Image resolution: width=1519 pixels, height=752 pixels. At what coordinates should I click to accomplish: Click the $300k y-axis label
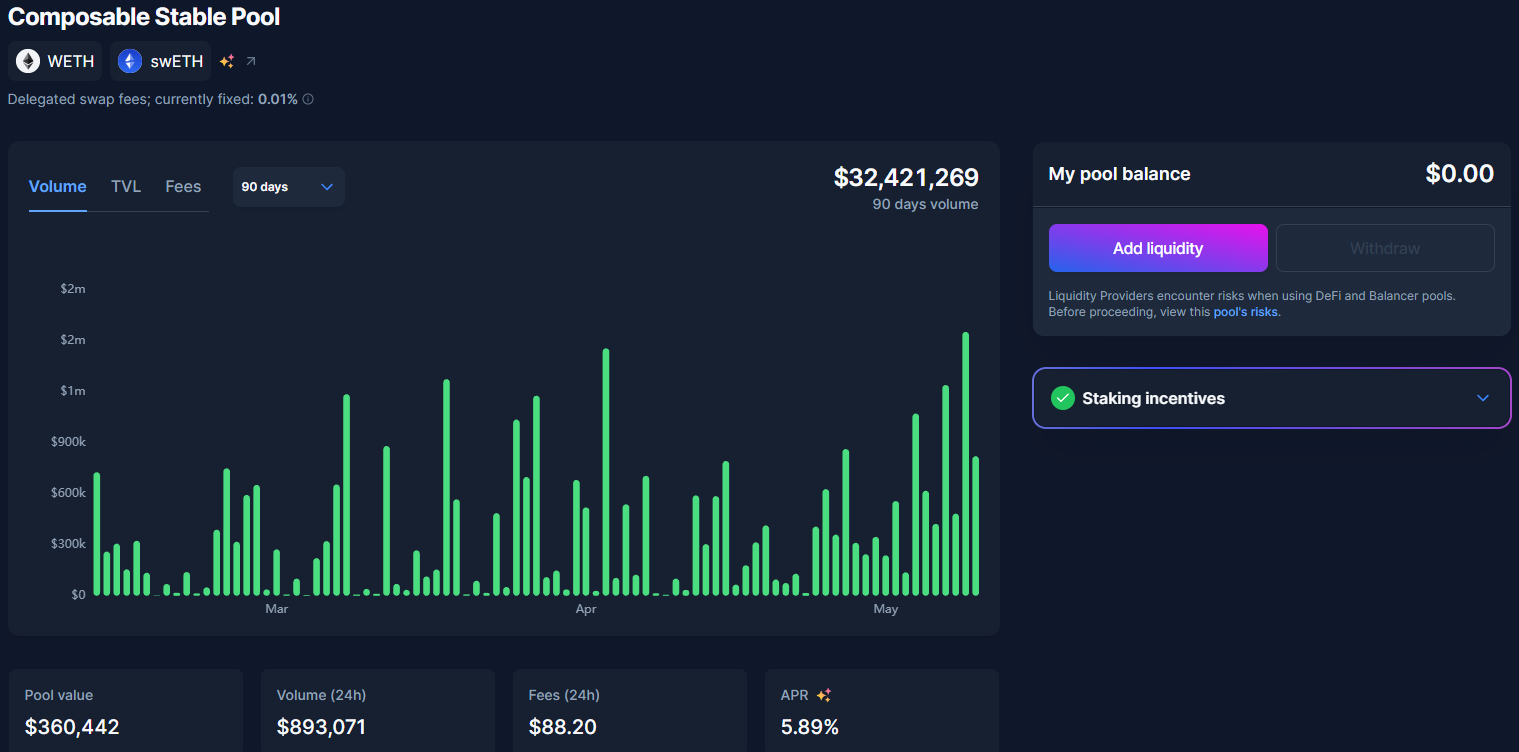(x=68, y=544)
